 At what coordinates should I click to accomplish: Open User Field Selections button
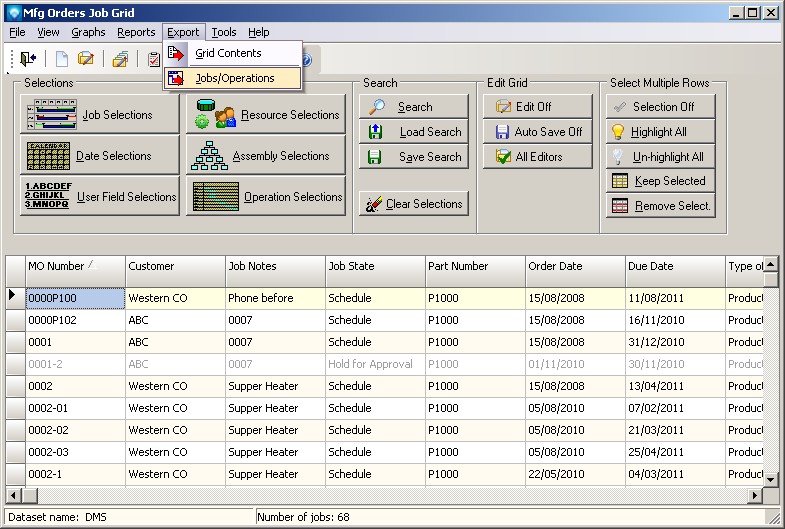click(x=99, y=197)
